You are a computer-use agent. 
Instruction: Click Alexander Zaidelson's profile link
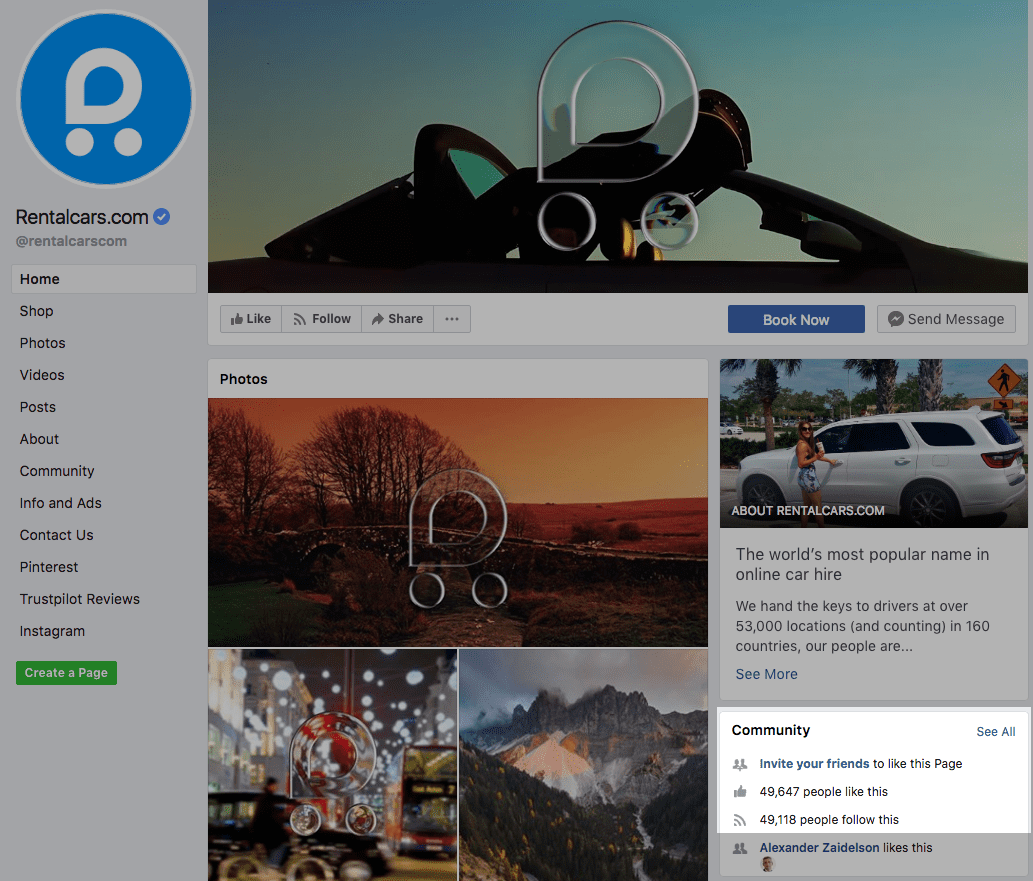pos(819,847)
